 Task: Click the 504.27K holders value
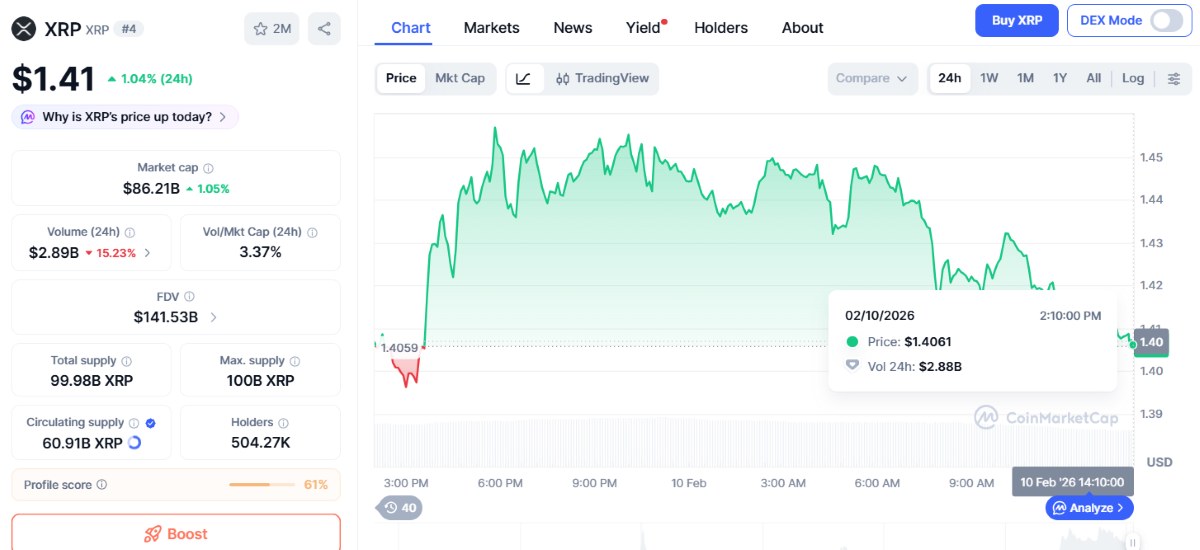261,442
